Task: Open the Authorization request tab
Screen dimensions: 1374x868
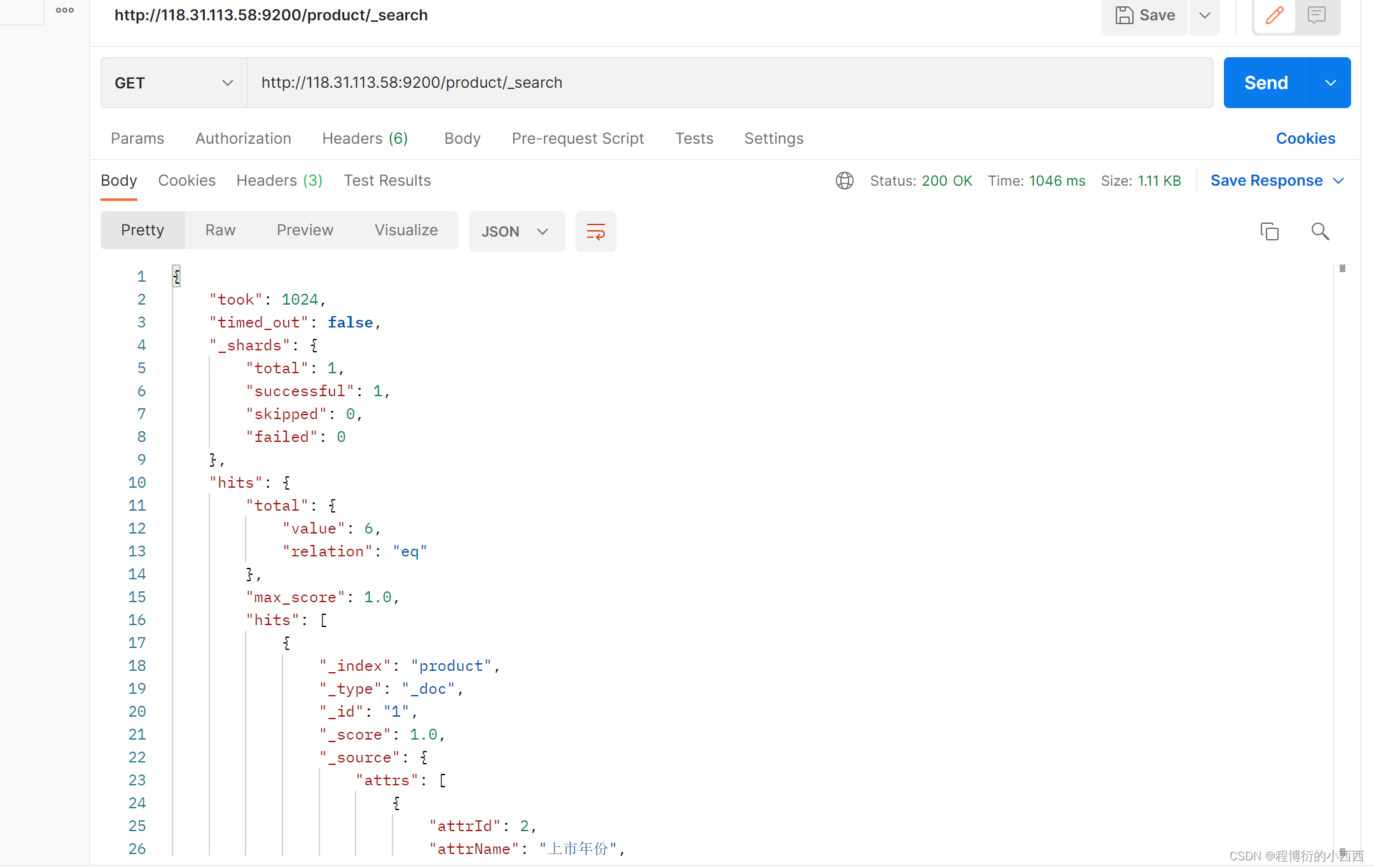Action: [x=243, y=139]
